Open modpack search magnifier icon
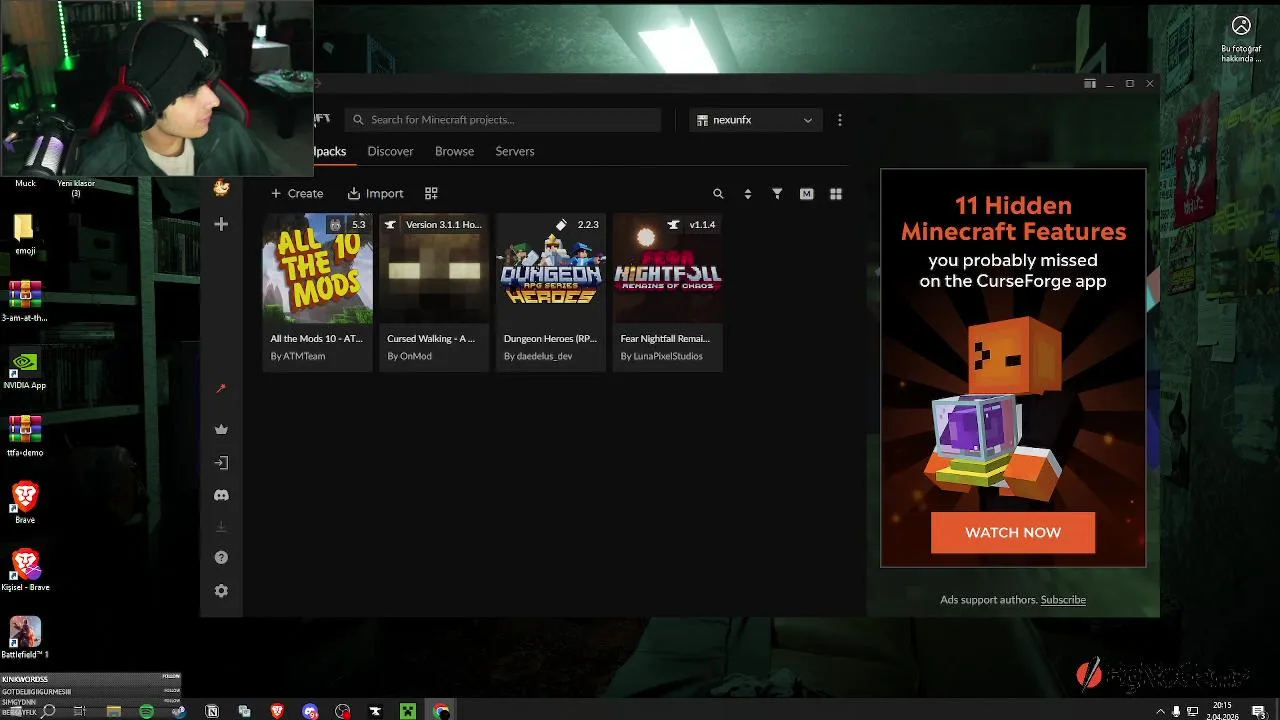1280x720 pixels. click(x=718, y=194)
